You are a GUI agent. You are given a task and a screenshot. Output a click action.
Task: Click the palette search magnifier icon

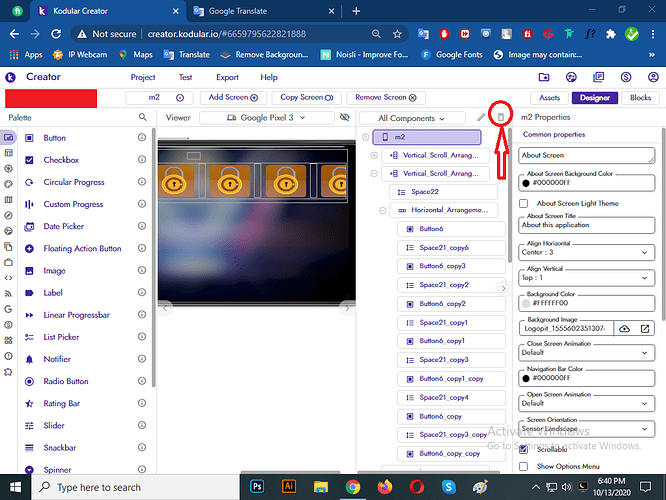tap(143, 117)
